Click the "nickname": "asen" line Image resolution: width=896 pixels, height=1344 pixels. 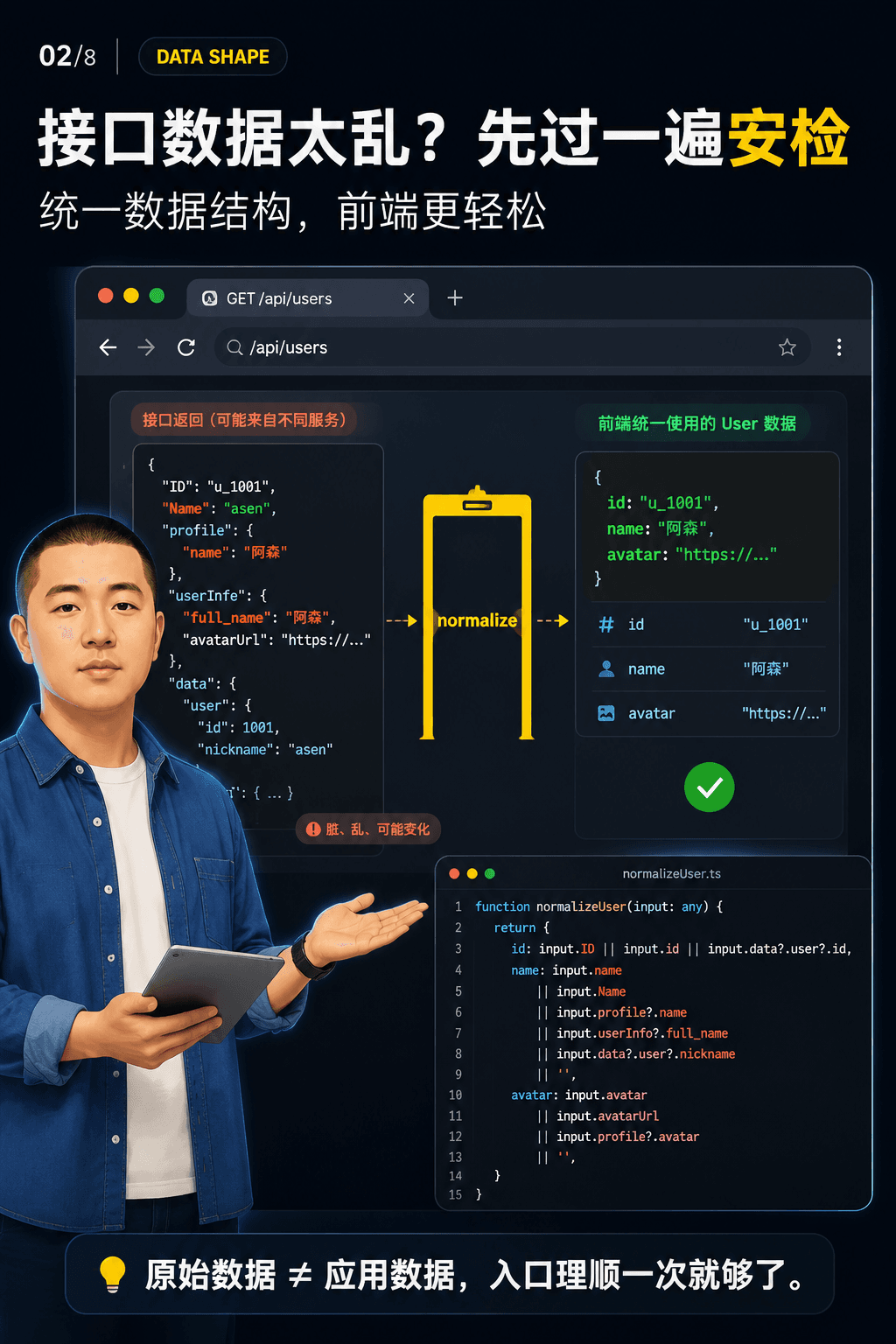[265, 750]
